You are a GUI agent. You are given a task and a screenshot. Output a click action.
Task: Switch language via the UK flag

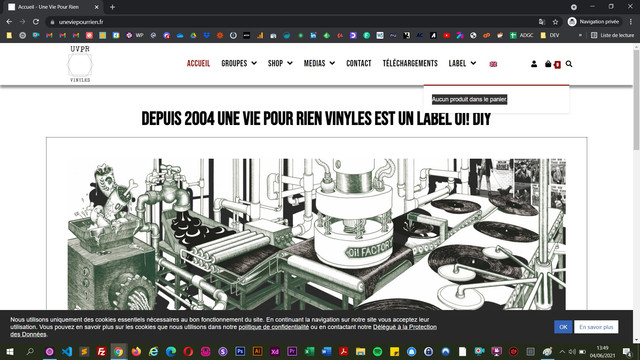pyautogui.click(x=493, y=64)
